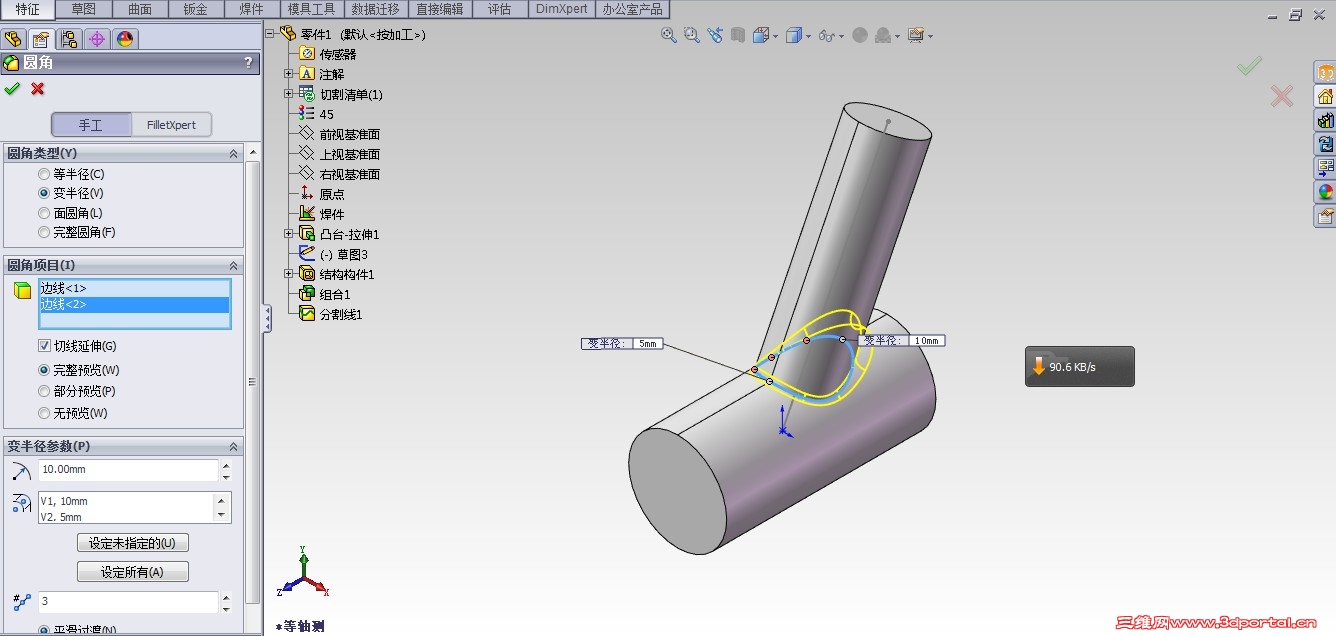This screenshot has height=636, width=1336.
Task: Cancel with the viewport corner red X
Action: 1281,96
